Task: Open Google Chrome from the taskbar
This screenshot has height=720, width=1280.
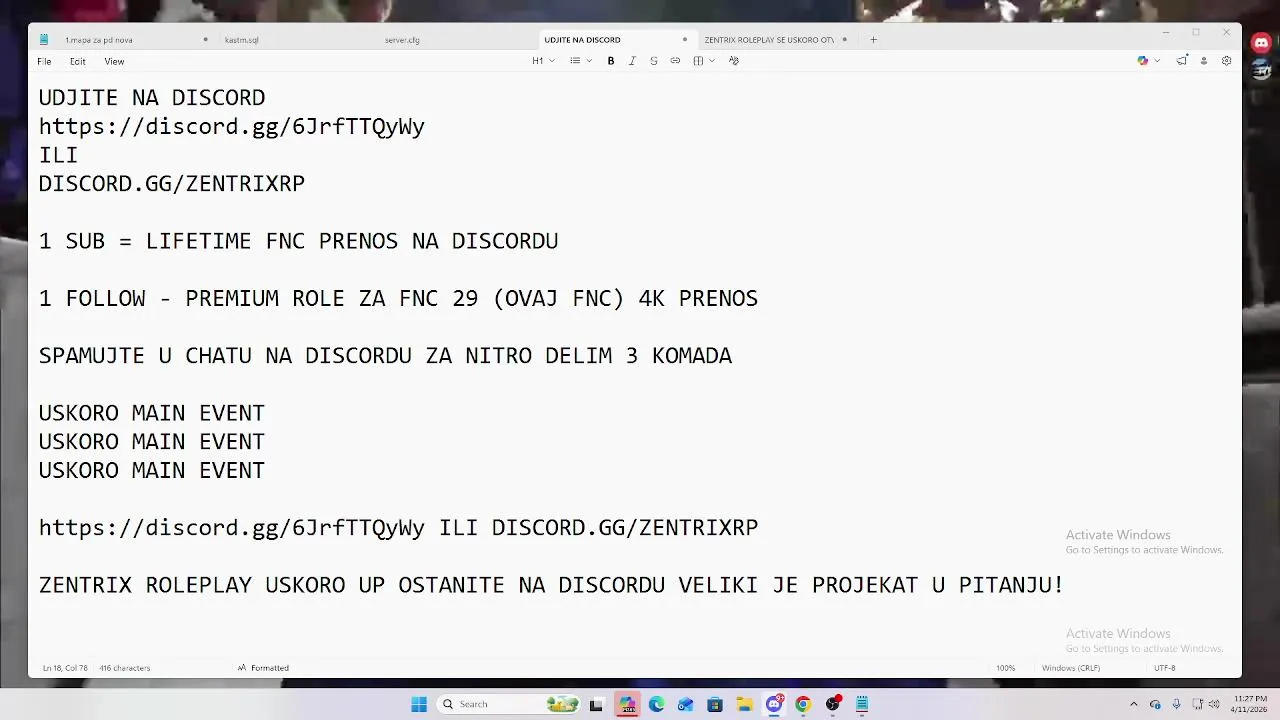Action: point(803,704)
